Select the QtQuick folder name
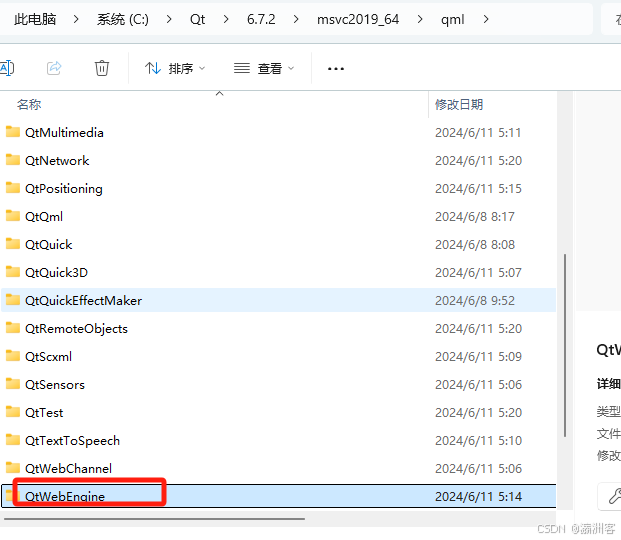 pos(49,245)
